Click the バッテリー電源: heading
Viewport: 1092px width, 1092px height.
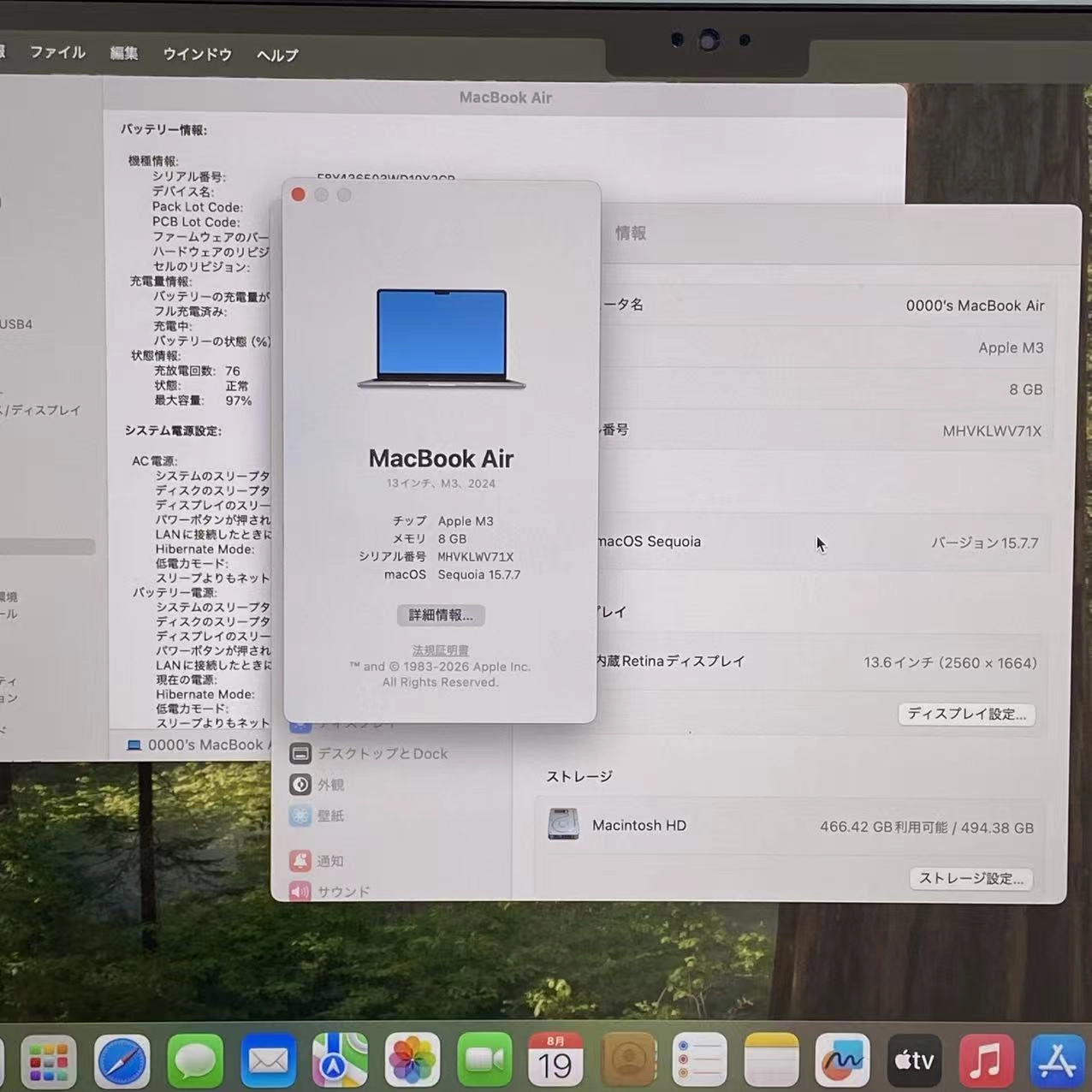coord(175,592)
